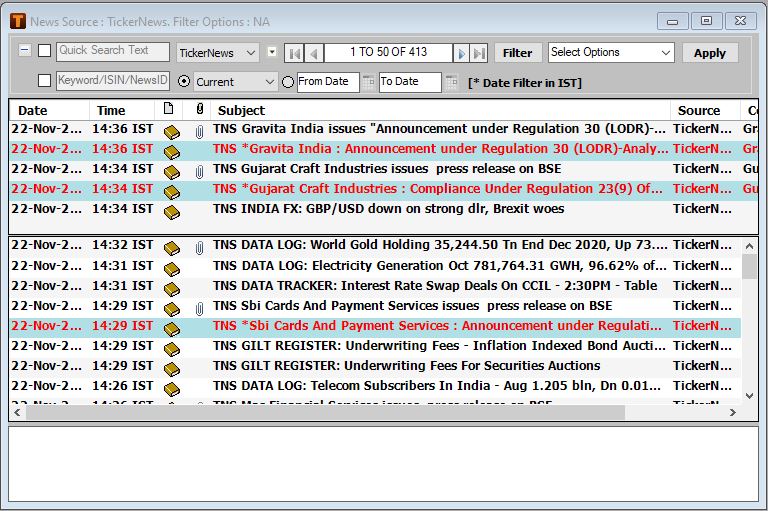
Task: Open paperclip attachment for Sbi Cards issues row
Action: pos(199,309)
